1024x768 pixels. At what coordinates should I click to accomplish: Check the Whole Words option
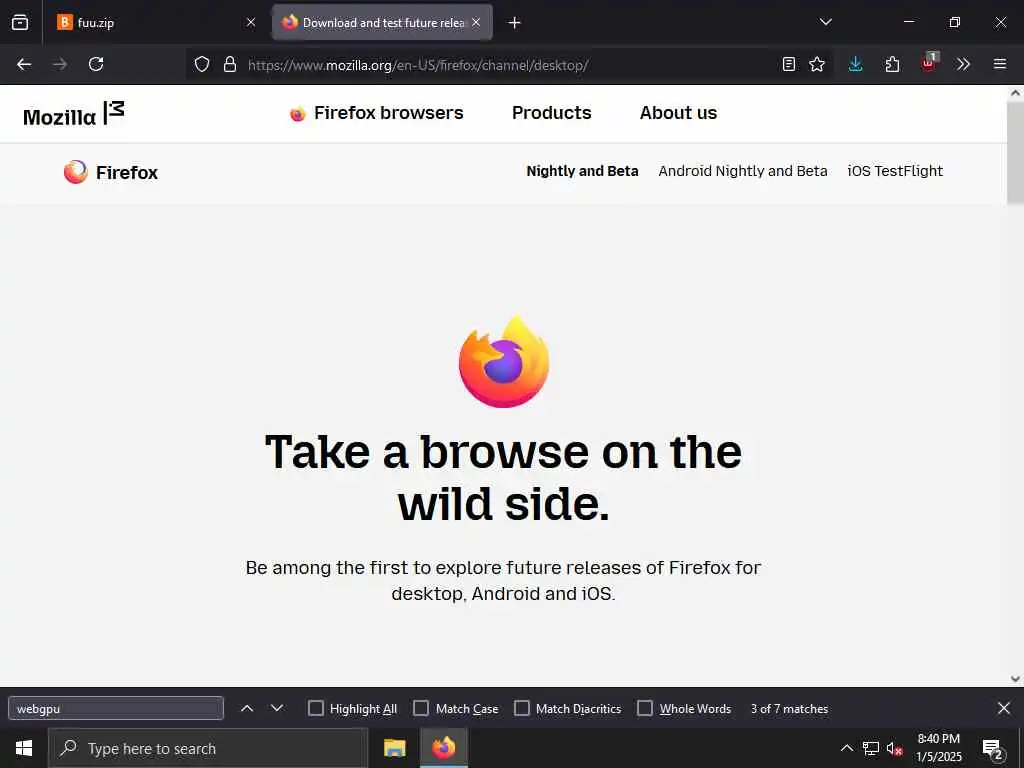[x=645, y=709]
